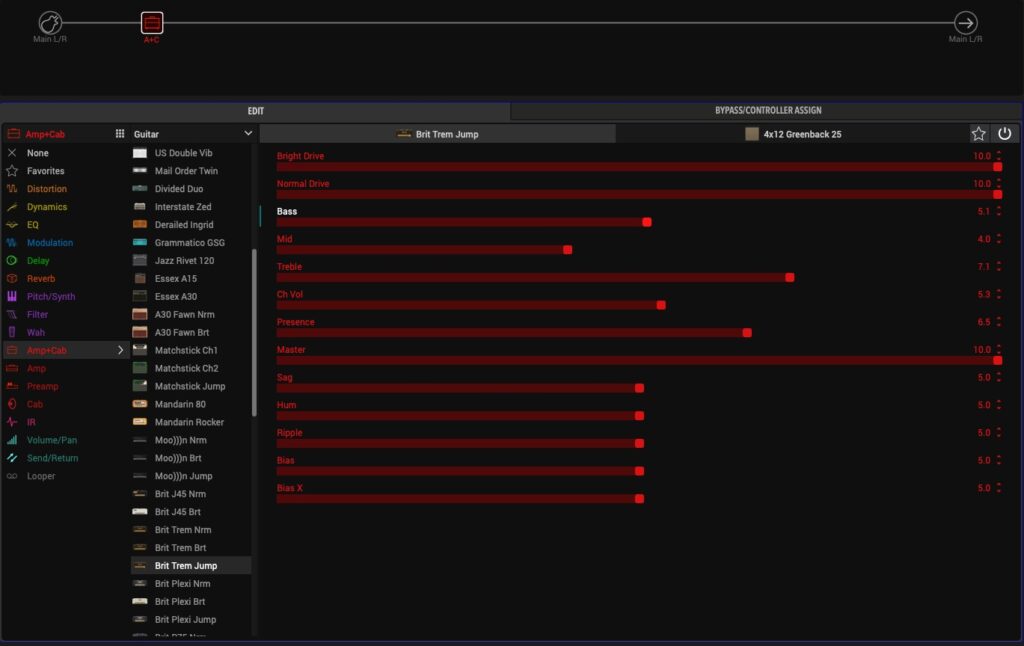The image size is (1024, 646).
Task: Click the amp model list scrollbar
Action: 254,330
